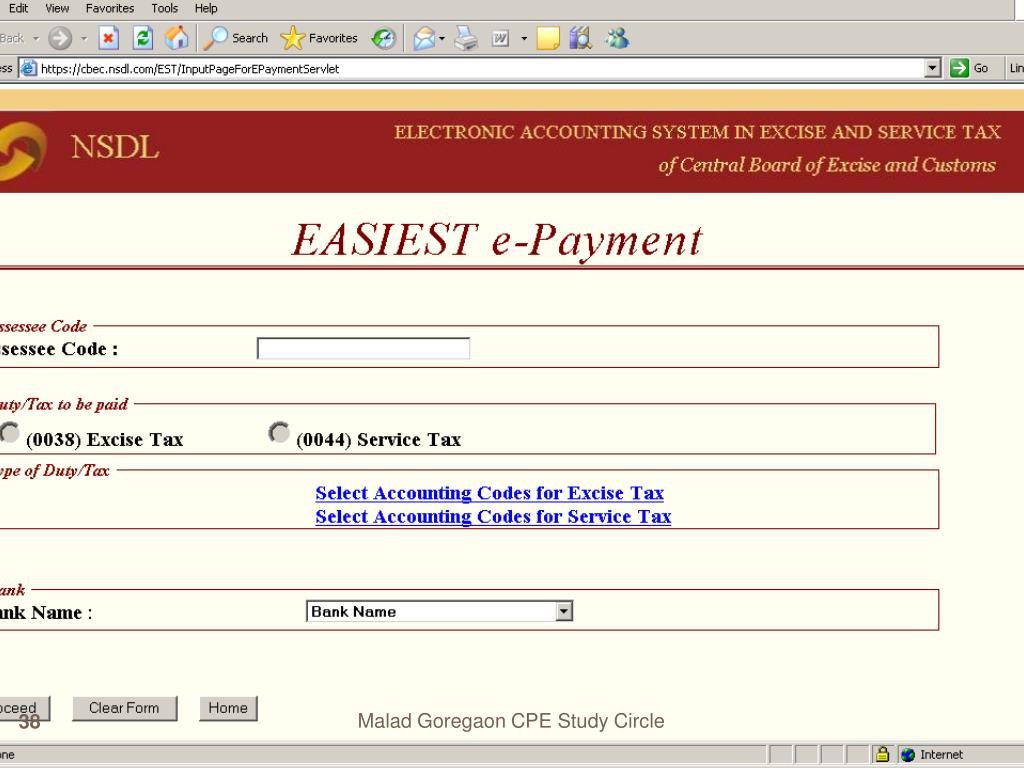Click the Messenger people icon
1024x768 pixels.
616,39
